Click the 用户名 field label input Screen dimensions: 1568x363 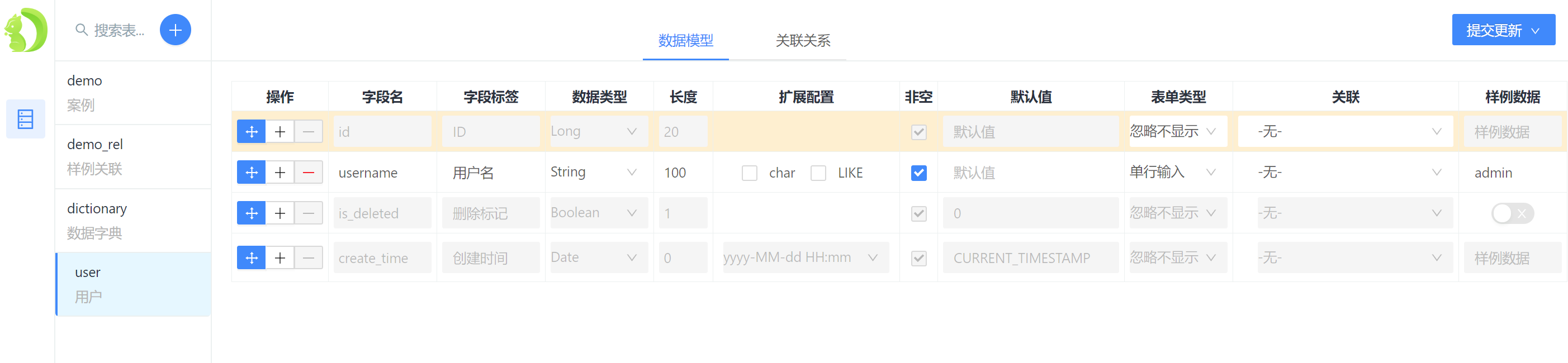click(491, 173)
